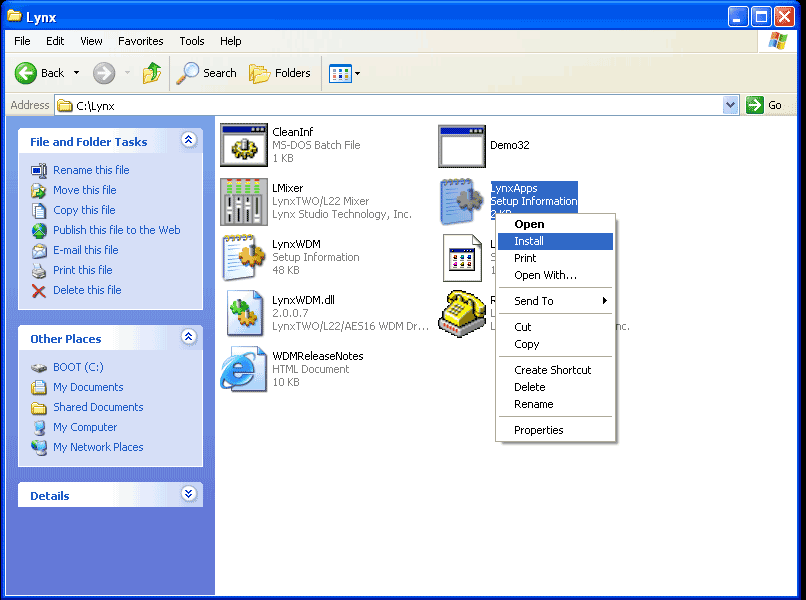Expand the Details panel

pos(189,495)
